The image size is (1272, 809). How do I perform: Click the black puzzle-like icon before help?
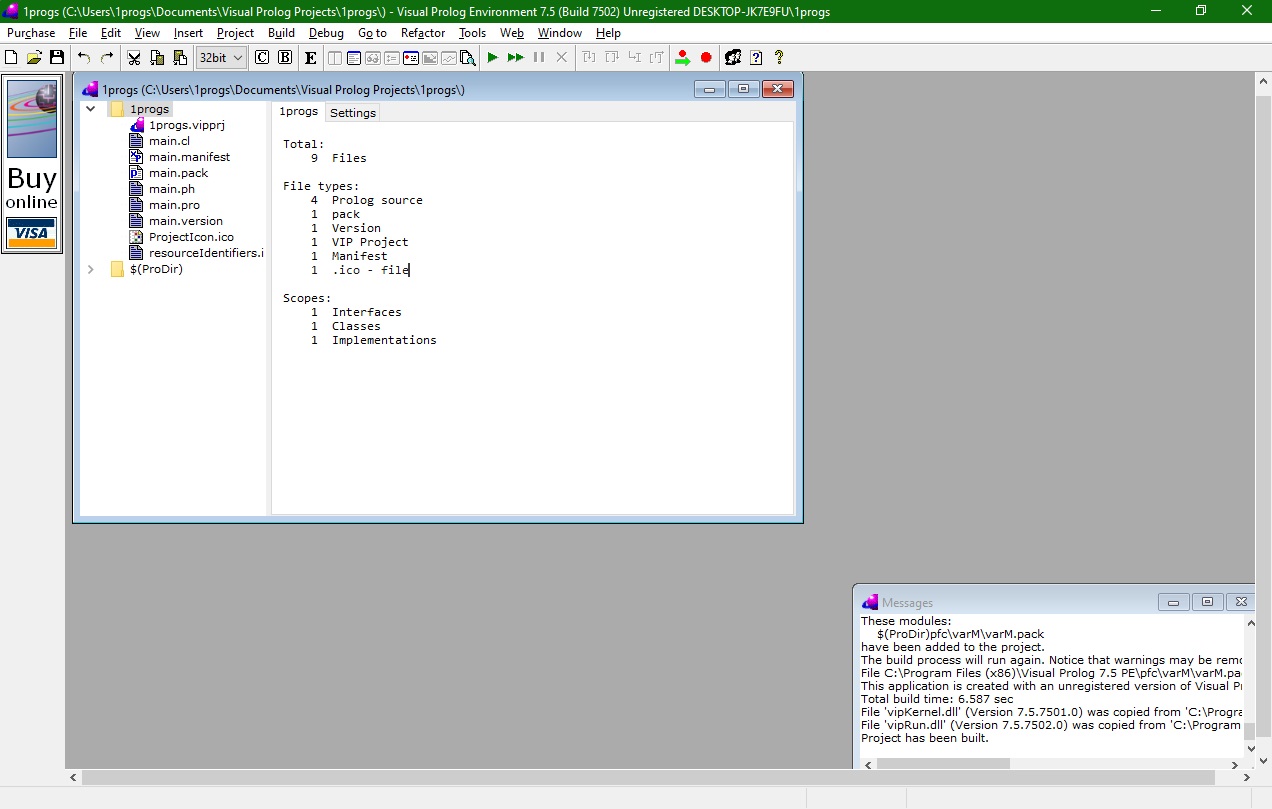point(733,58)
